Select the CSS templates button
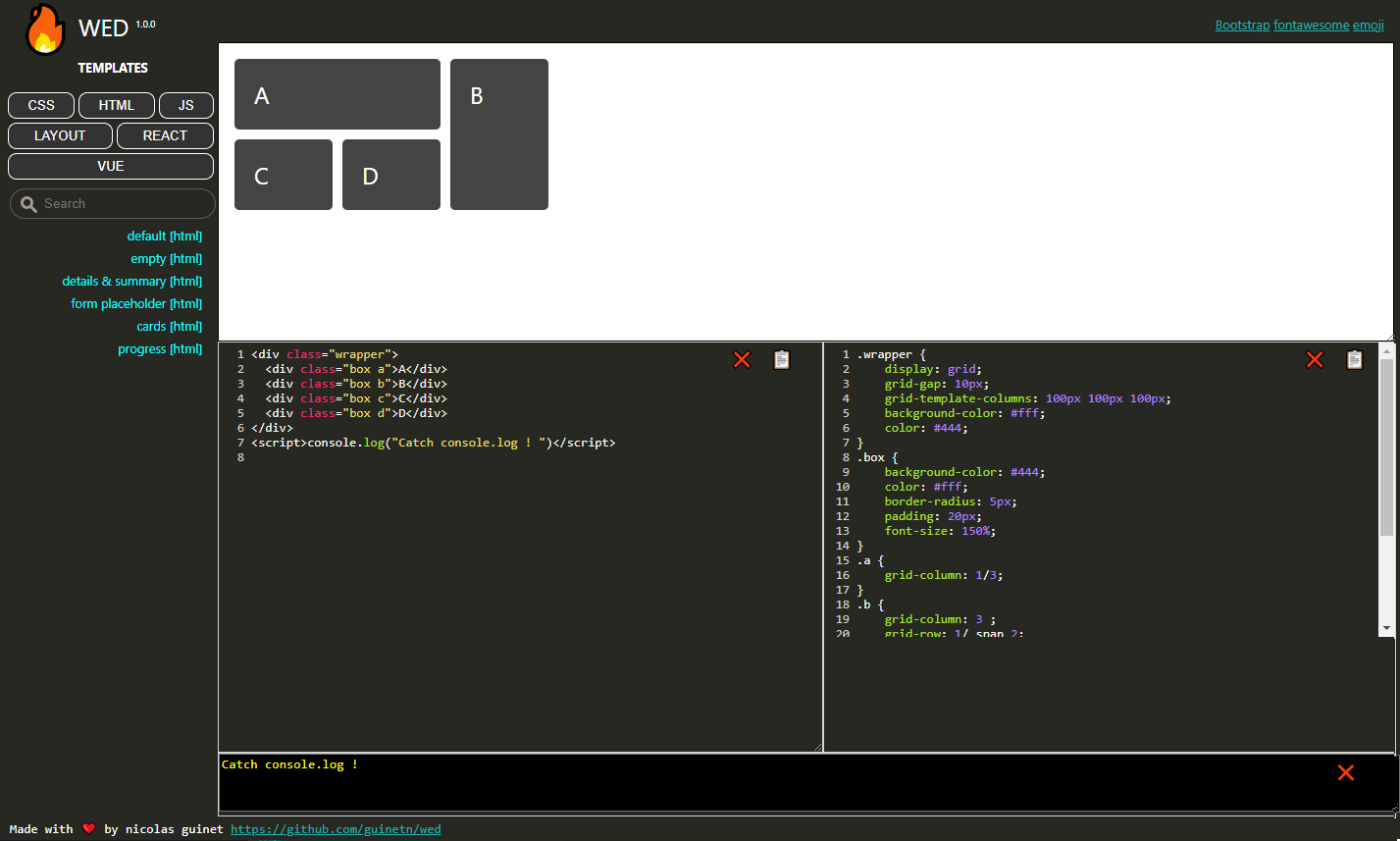Viewport: 1400px width, 841px height. (x=41, y=105)
